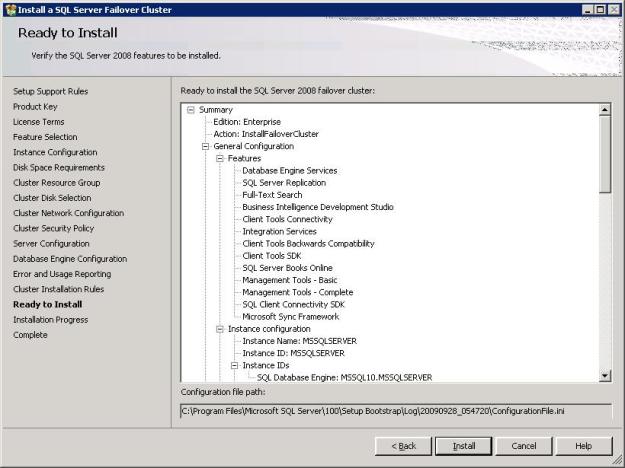Go back with the Back button
This screenshot has width=625, height=468.
point(403,445)
